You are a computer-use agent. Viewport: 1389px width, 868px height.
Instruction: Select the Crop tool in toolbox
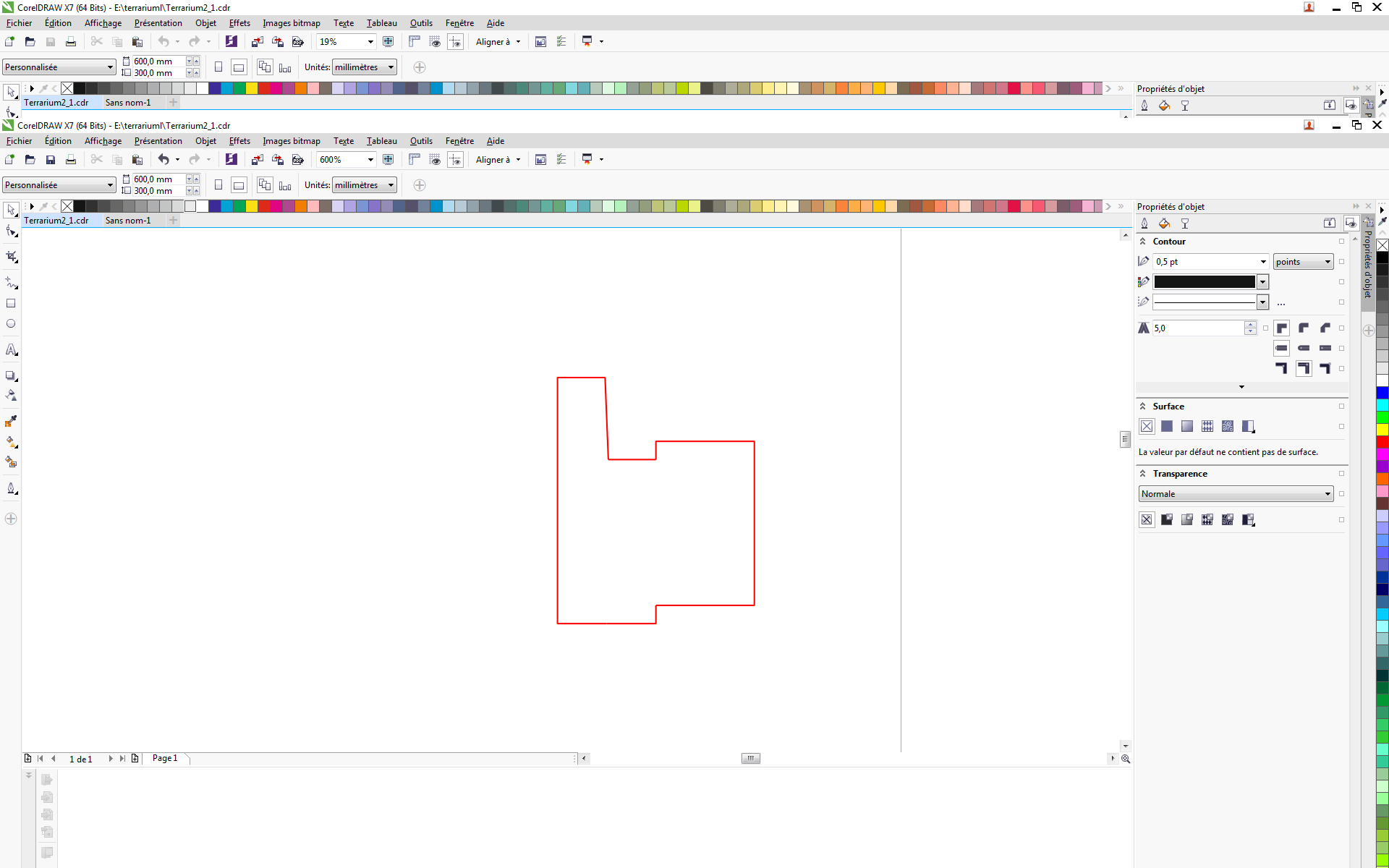coord(11,257)
